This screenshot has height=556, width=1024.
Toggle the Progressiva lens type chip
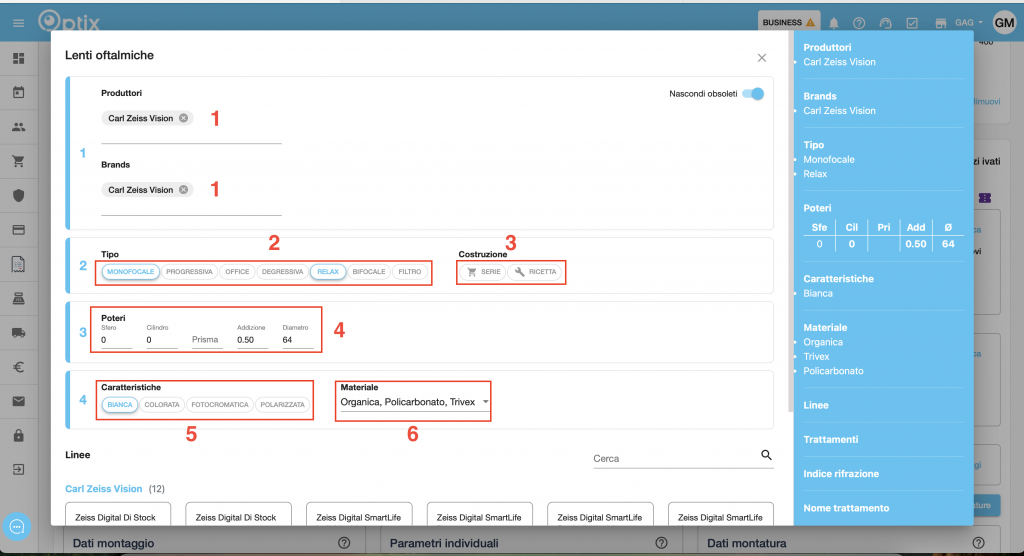(x=189, y=272)
